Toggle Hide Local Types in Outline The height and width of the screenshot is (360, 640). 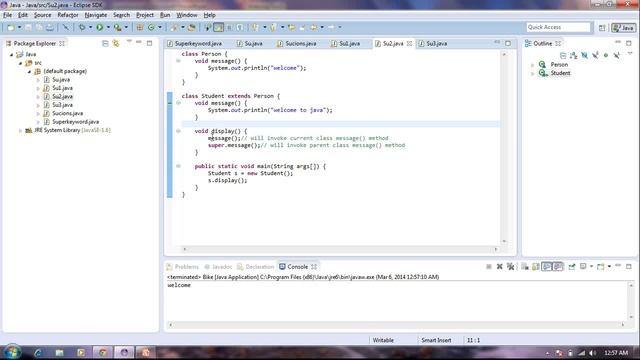click(x=617, y=55)
